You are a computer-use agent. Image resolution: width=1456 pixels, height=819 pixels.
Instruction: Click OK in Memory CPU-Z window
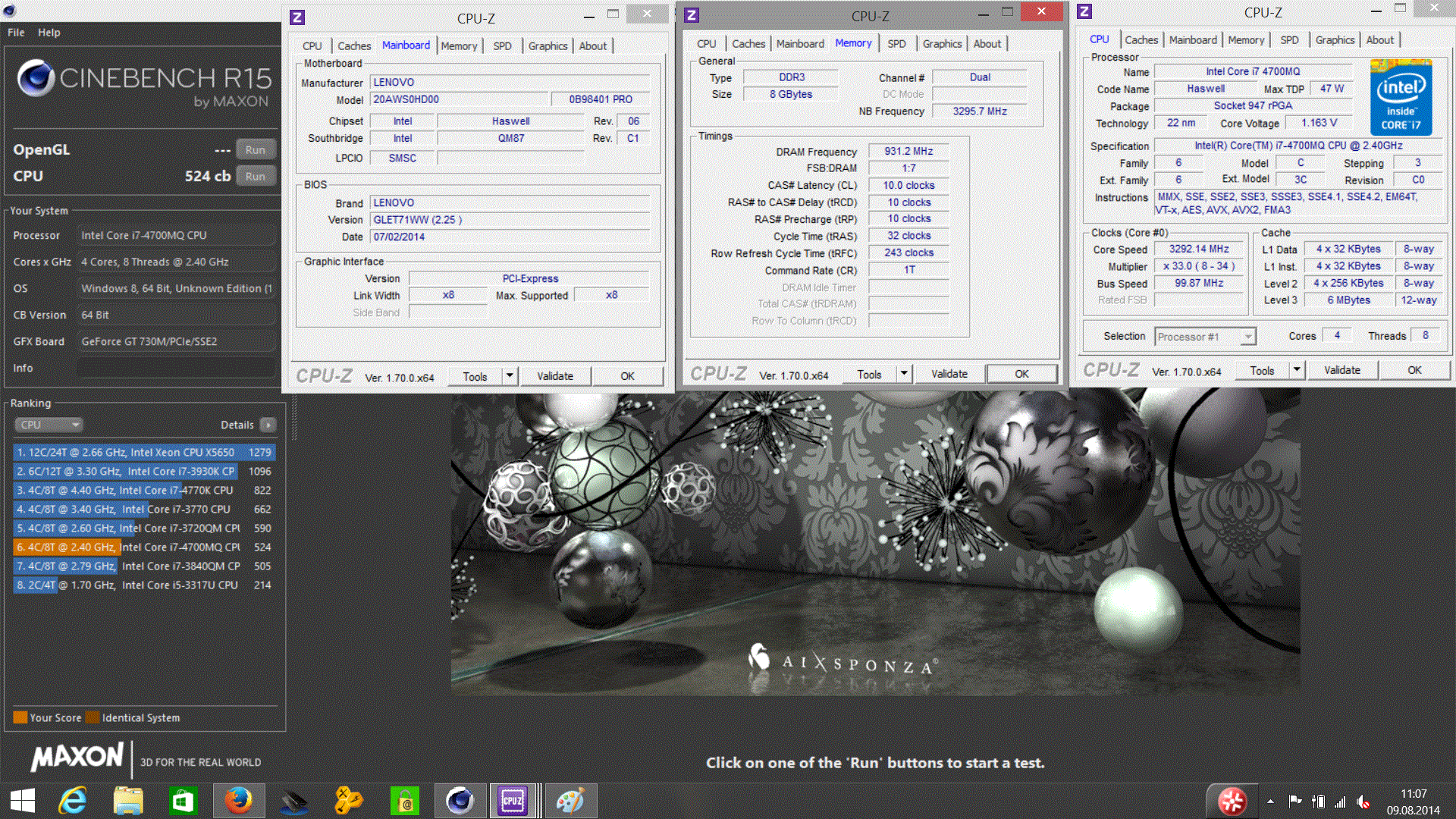[1022, 375]
